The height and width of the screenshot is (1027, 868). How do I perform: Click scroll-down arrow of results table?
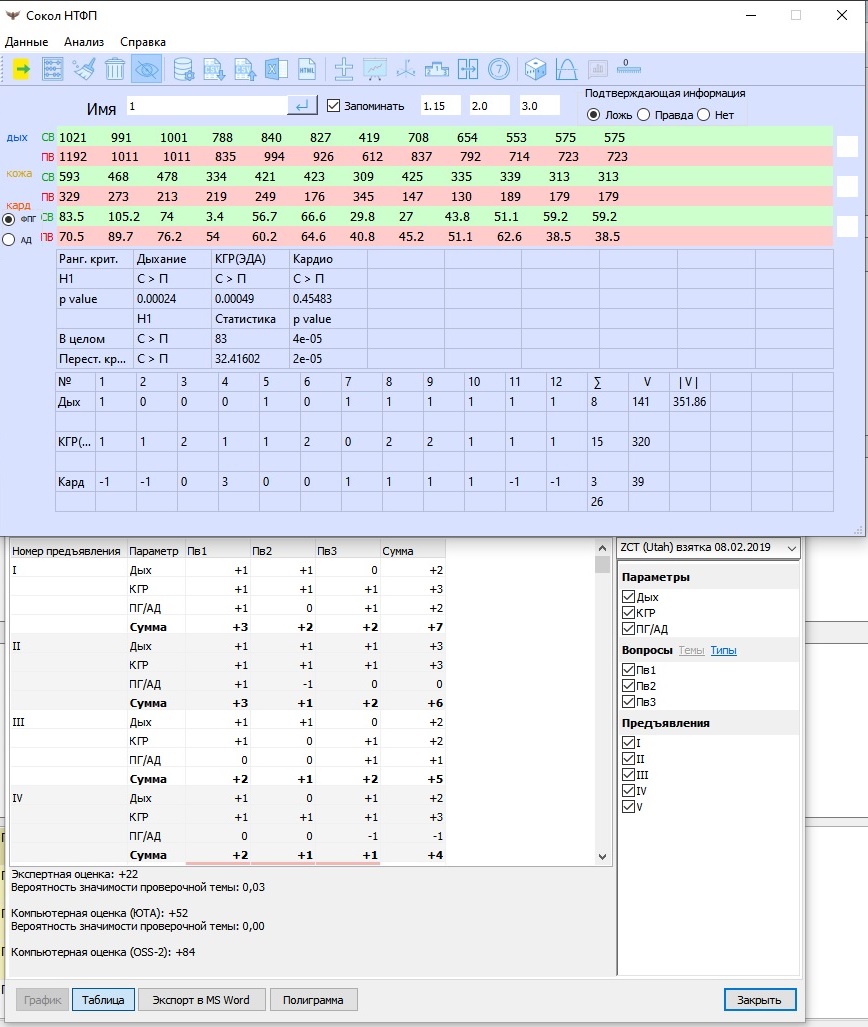pos(602,856)
